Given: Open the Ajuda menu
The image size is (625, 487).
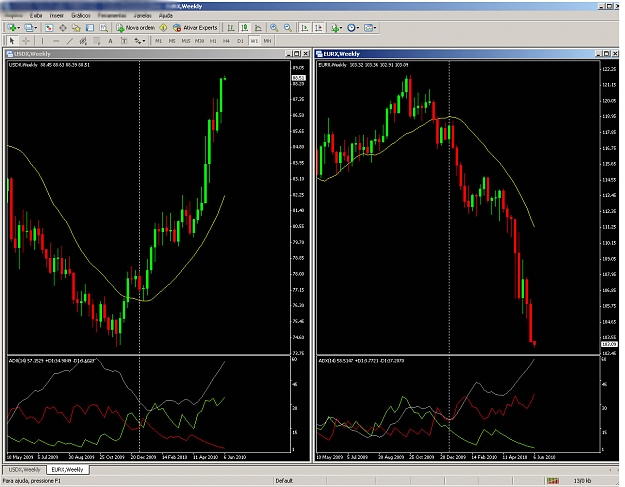Looking at the screenshot, I should tap(166, 16).
